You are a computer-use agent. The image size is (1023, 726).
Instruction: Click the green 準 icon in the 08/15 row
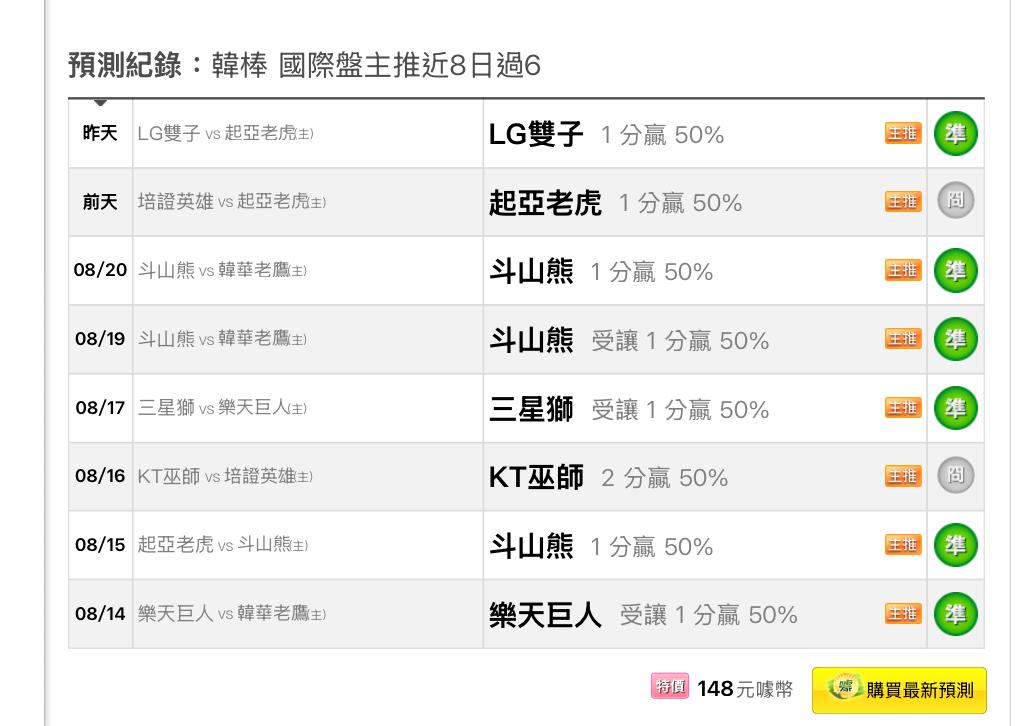956,545
